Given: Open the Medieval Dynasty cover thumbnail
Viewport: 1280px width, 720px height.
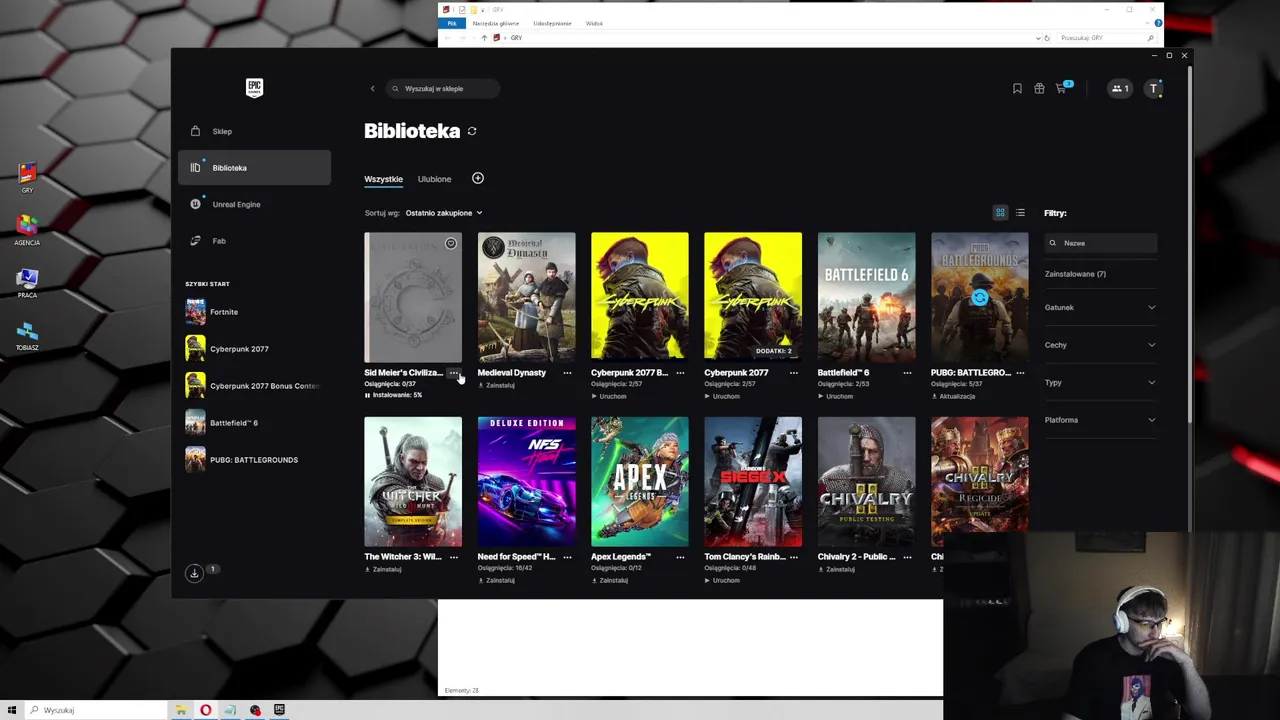Looking at the screenshot, I should pyautogui.click(x=526, y=297).
